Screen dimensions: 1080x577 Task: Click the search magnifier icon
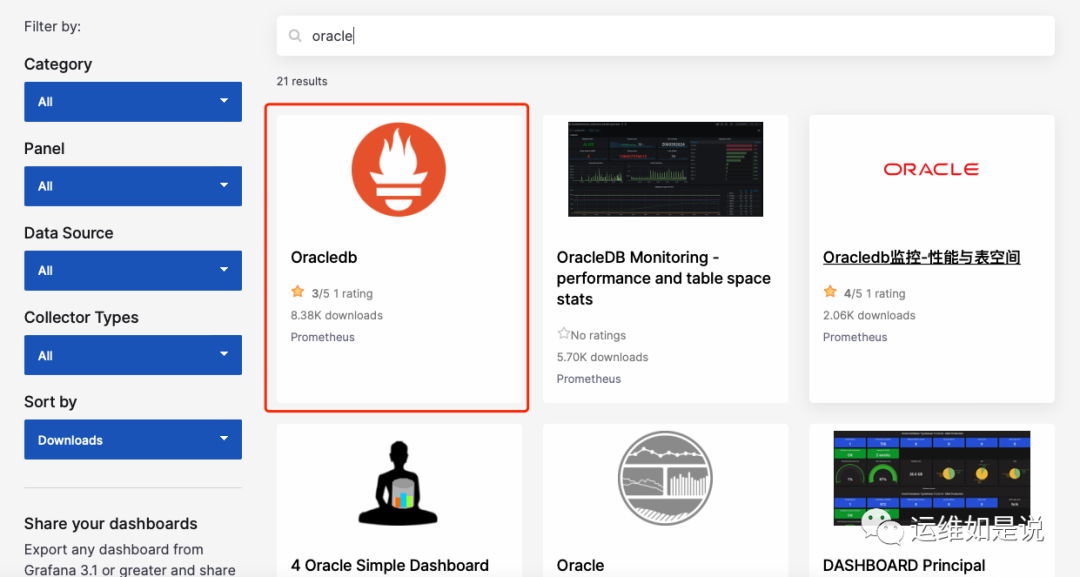(295, 36)
